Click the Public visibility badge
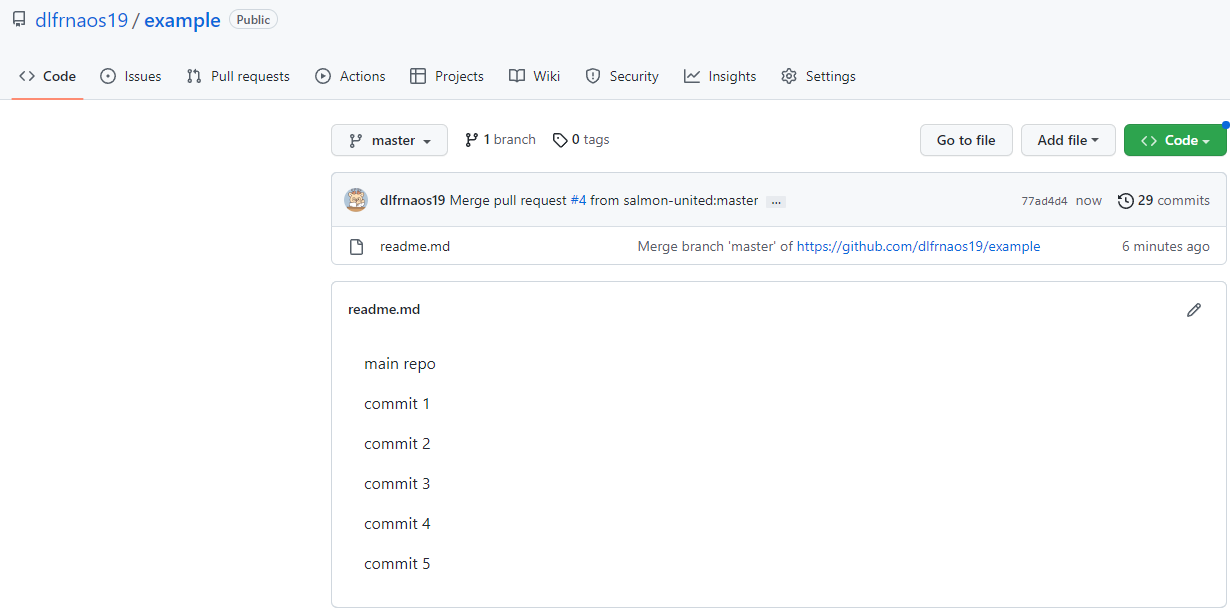The width and height of the screenshot is (1230, 610). (253, 19)
